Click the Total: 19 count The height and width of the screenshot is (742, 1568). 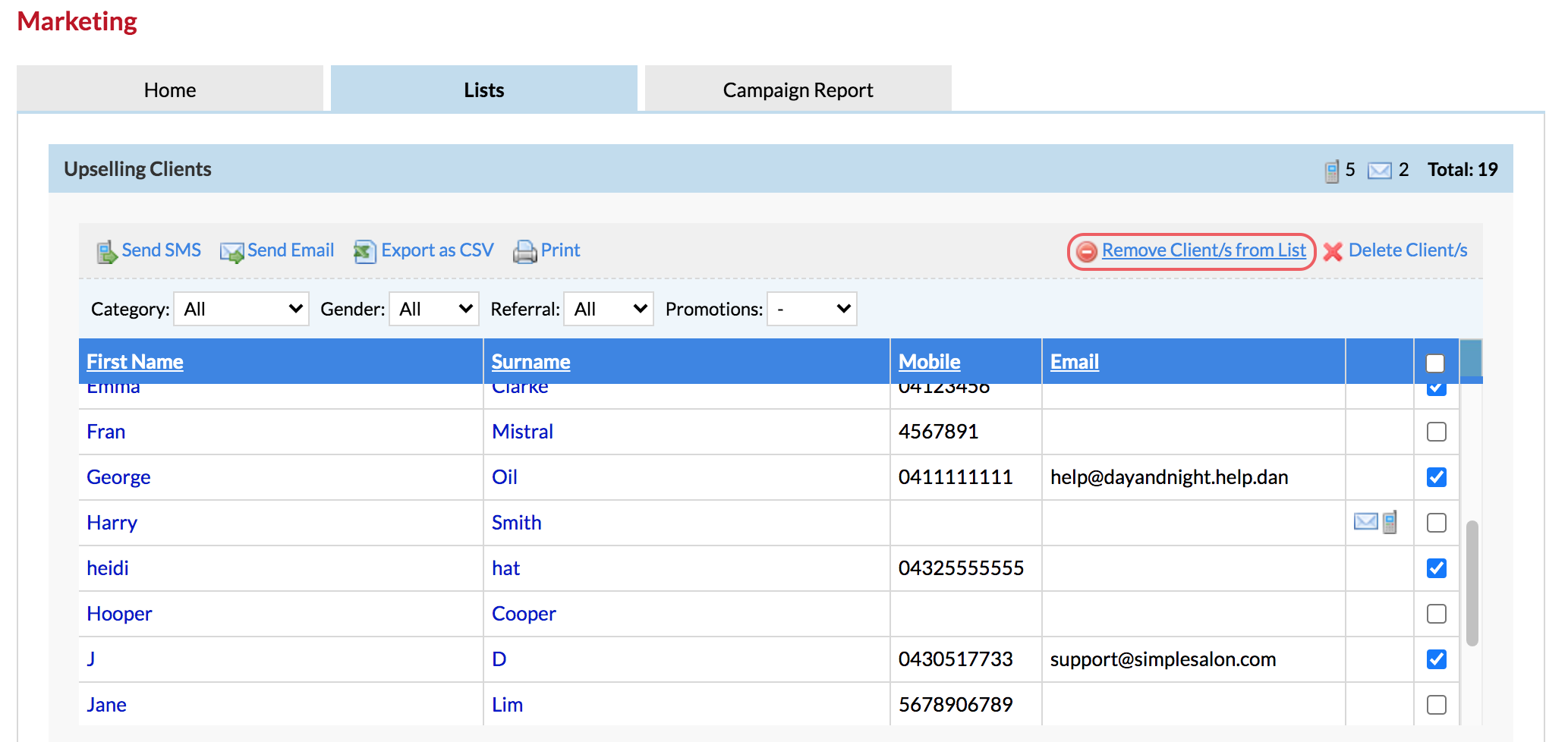(x=1463, y=169)
